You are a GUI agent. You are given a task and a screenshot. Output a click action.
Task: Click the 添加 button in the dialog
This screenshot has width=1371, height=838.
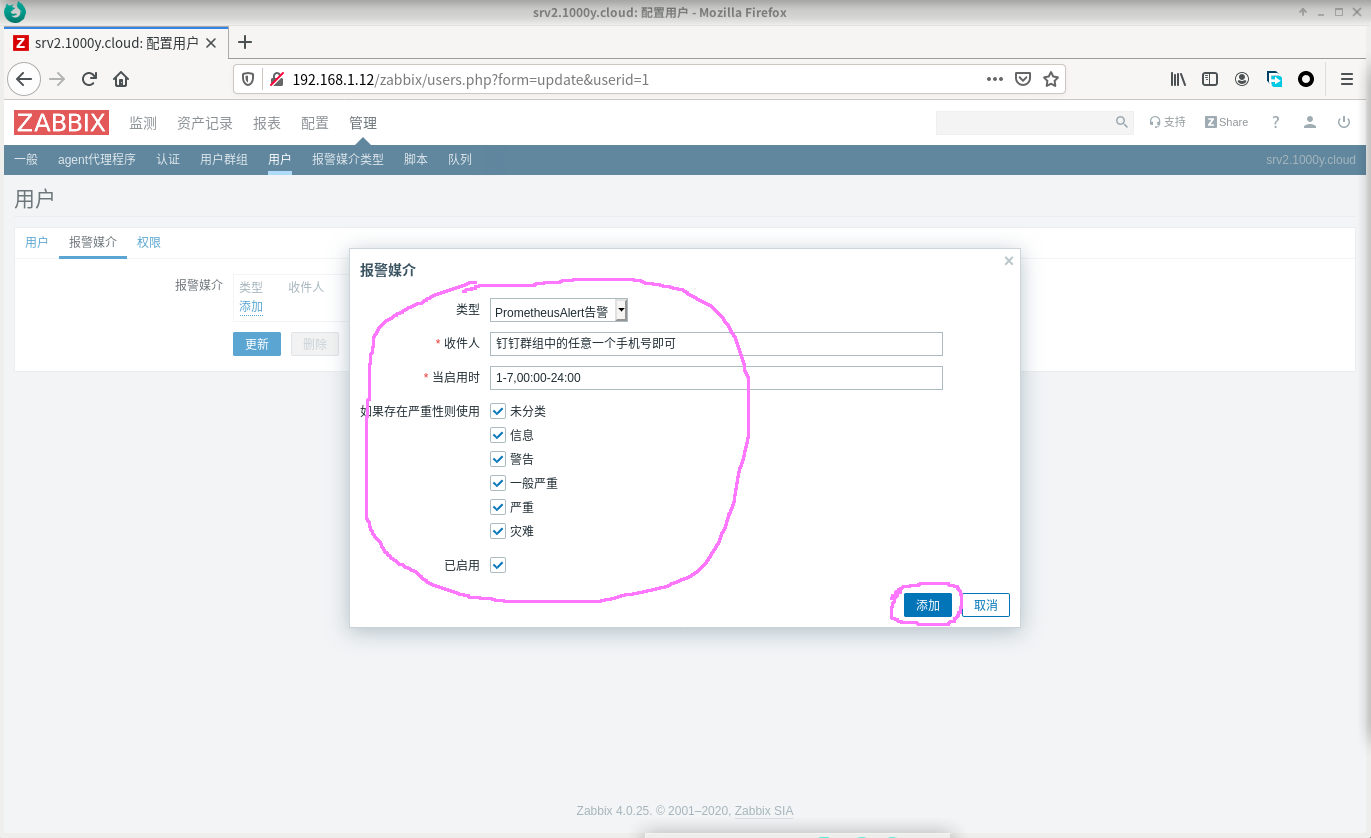click(927, 605)
